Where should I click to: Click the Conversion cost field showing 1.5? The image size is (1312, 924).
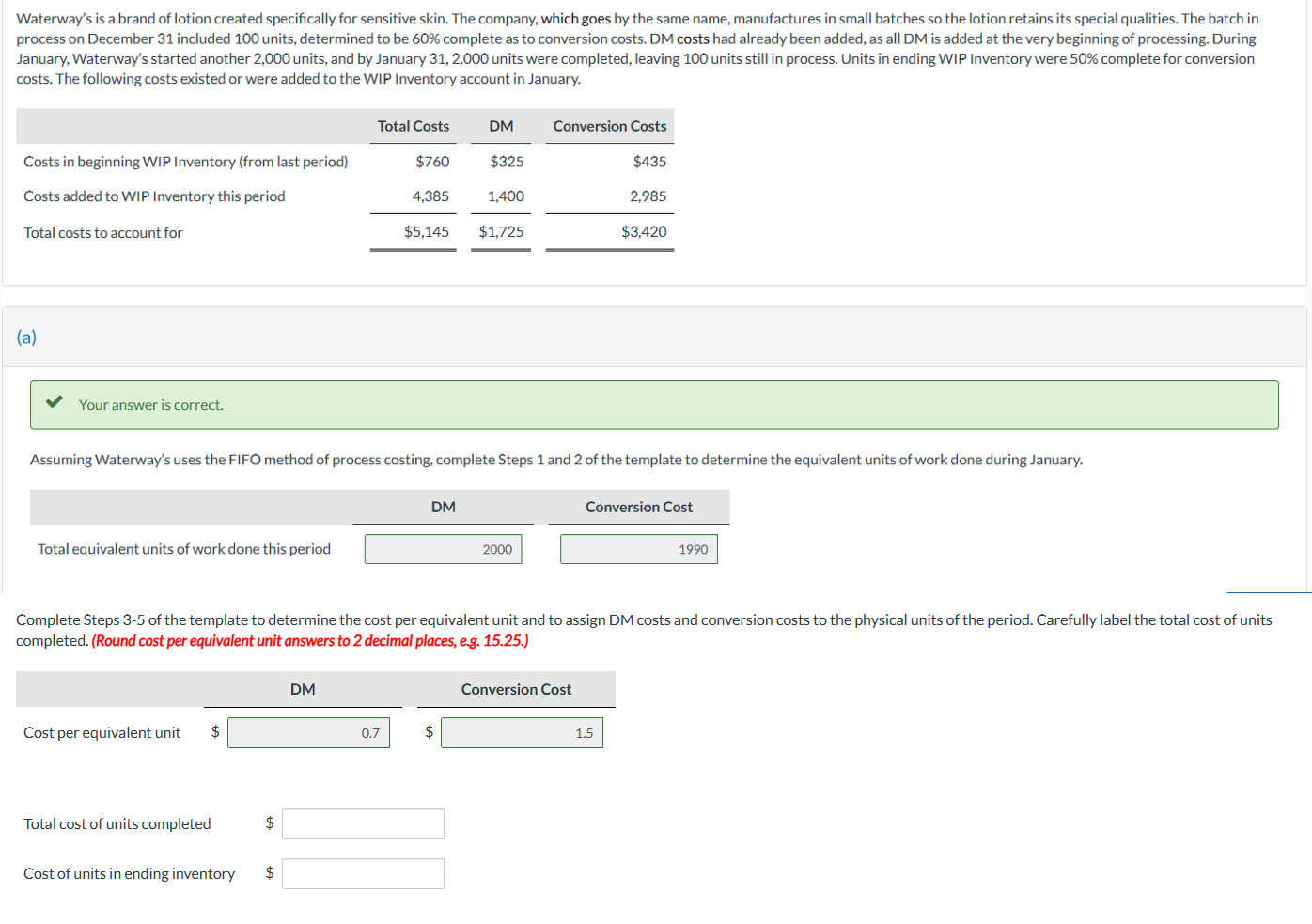[x=523, y=731]
